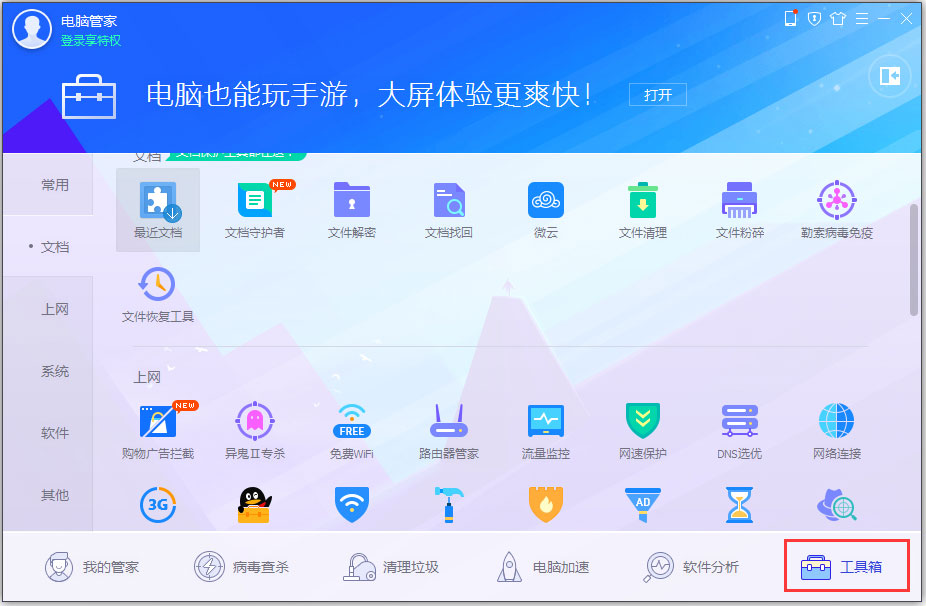This screenshot has height=606, width=926.
Task: Enable 购物广告拦截 shopping ad blocker
Action: coord(157,428)
